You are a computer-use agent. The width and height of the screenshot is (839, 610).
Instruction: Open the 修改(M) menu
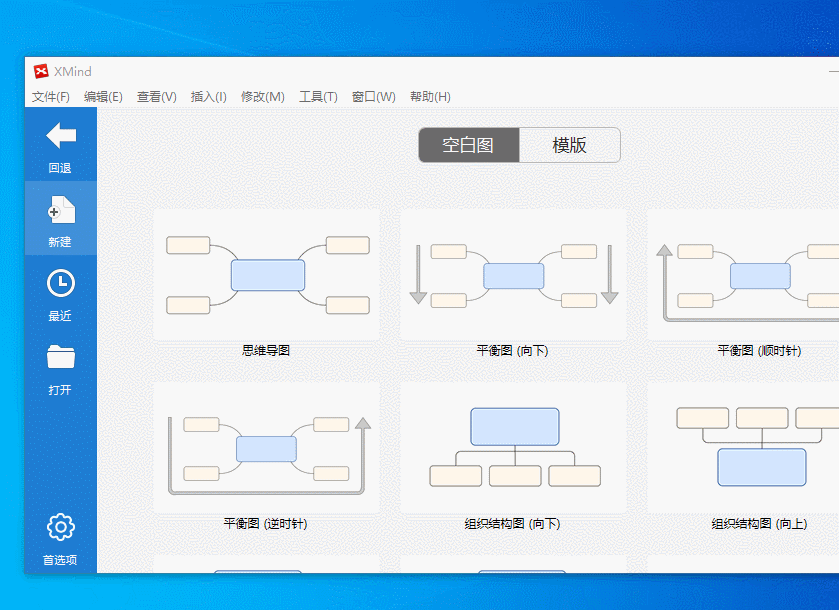[x=263, y=97]
